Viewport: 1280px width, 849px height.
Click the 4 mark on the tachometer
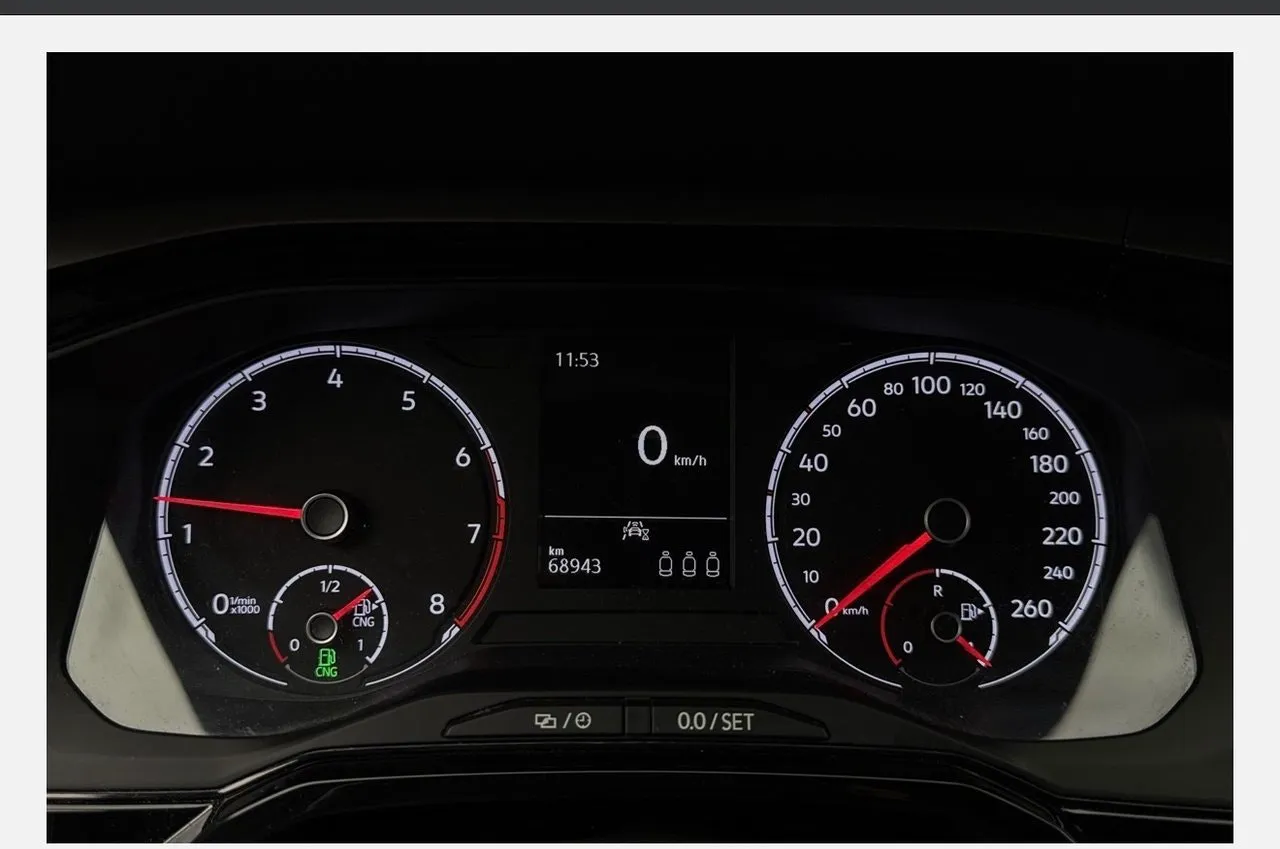point(335,379)
